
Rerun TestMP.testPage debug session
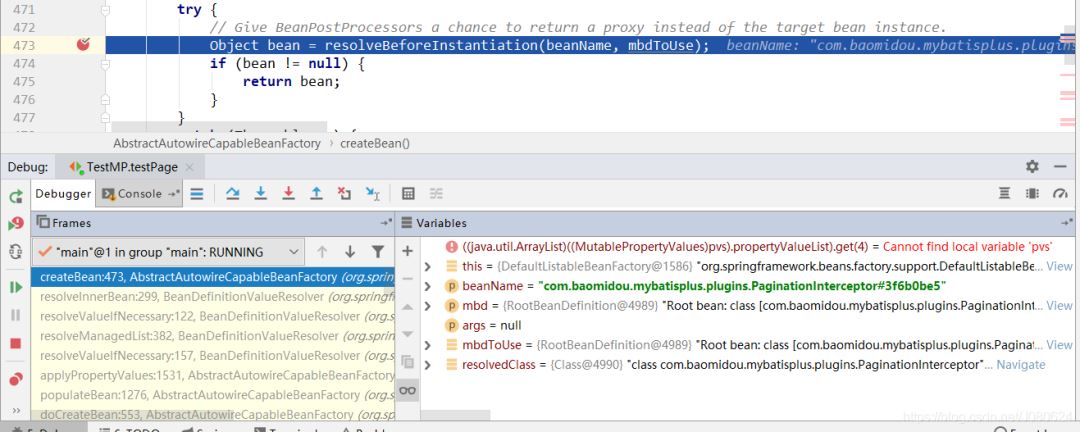point(15,195)
